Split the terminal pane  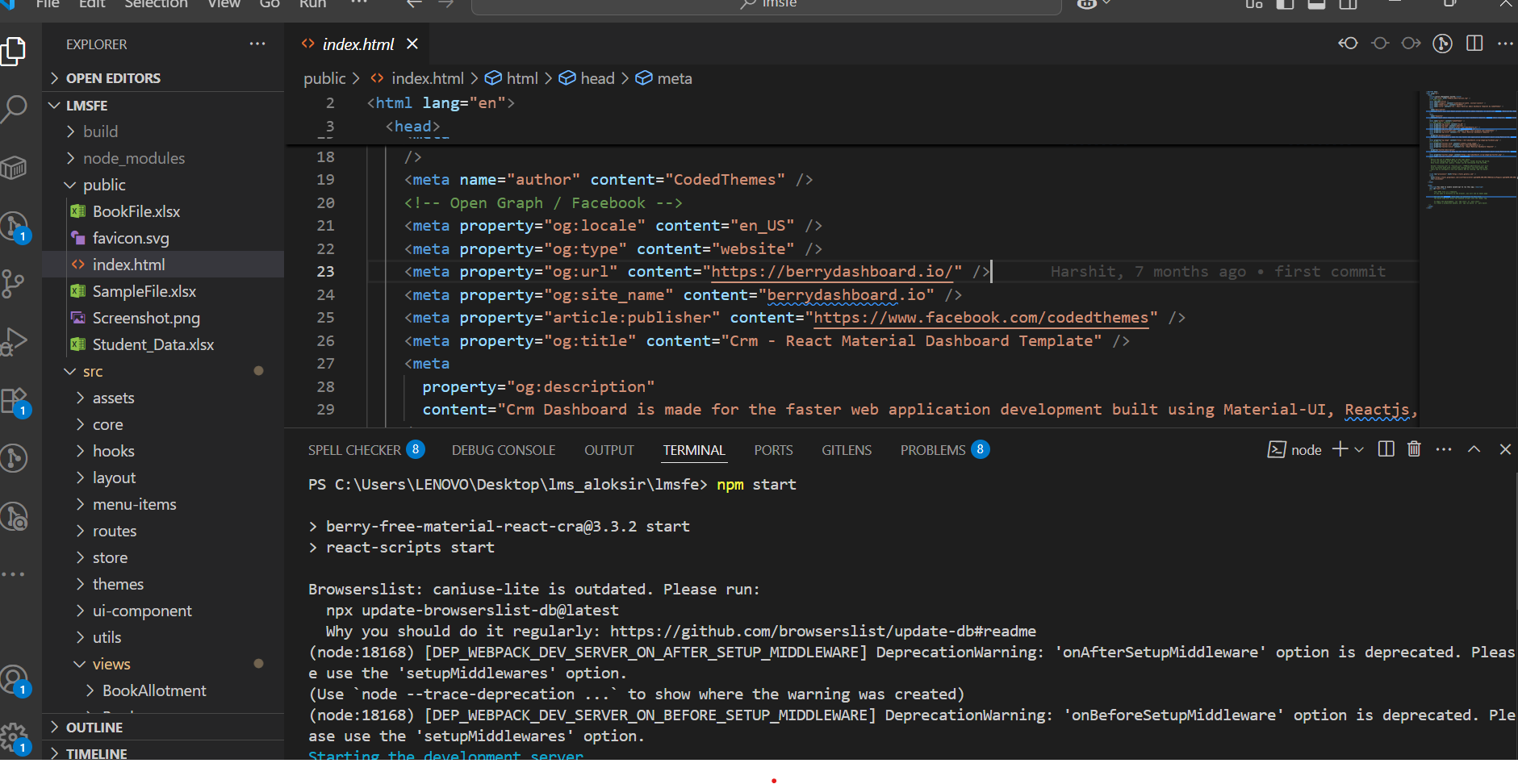coord(1386,449)
